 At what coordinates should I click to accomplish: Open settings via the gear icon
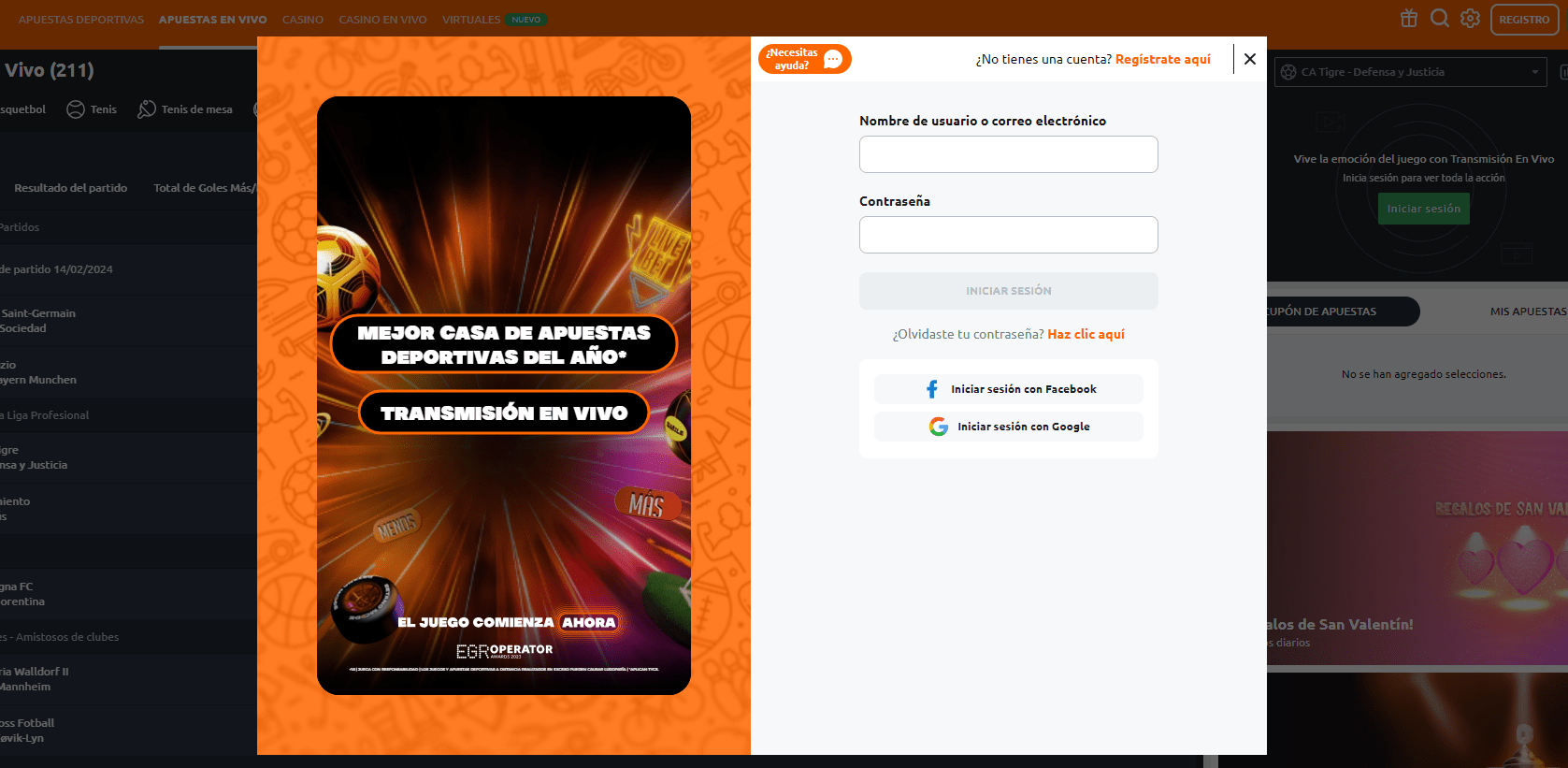click(1470, 19)
